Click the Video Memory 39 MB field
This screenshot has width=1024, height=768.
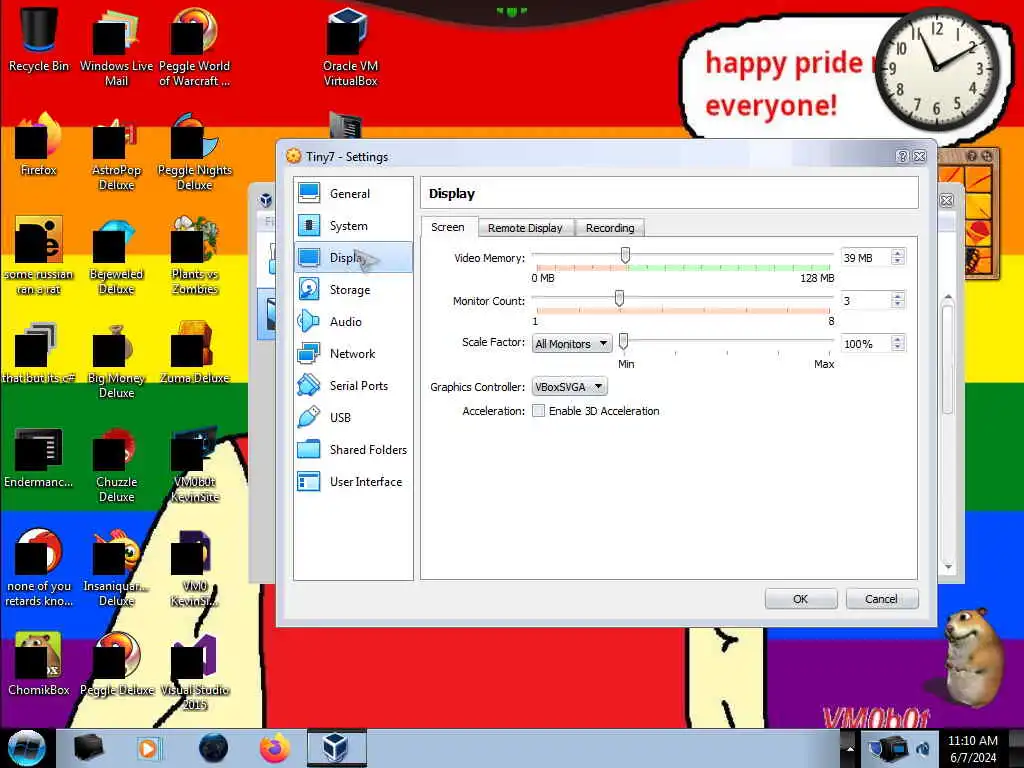[865, 258]
